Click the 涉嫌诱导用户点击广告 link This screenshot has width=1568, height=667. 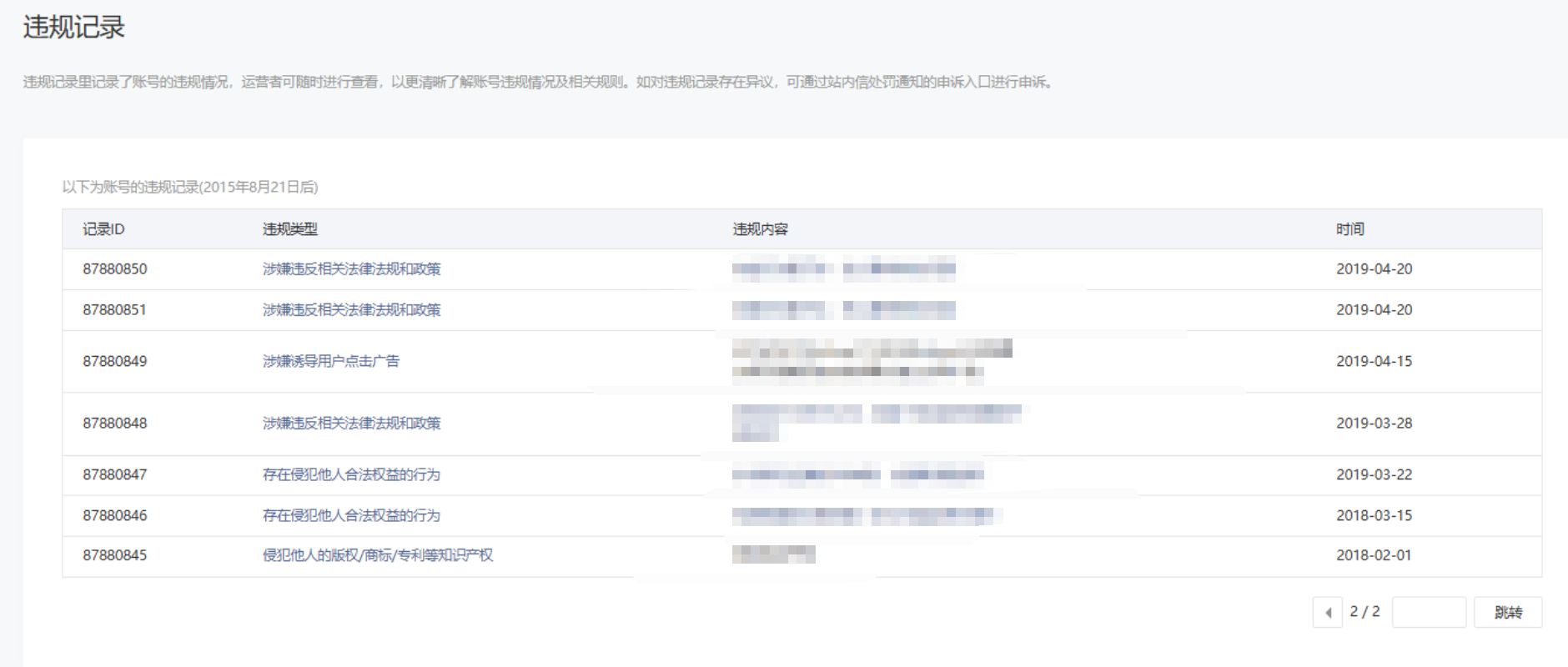tap(330, 361)
